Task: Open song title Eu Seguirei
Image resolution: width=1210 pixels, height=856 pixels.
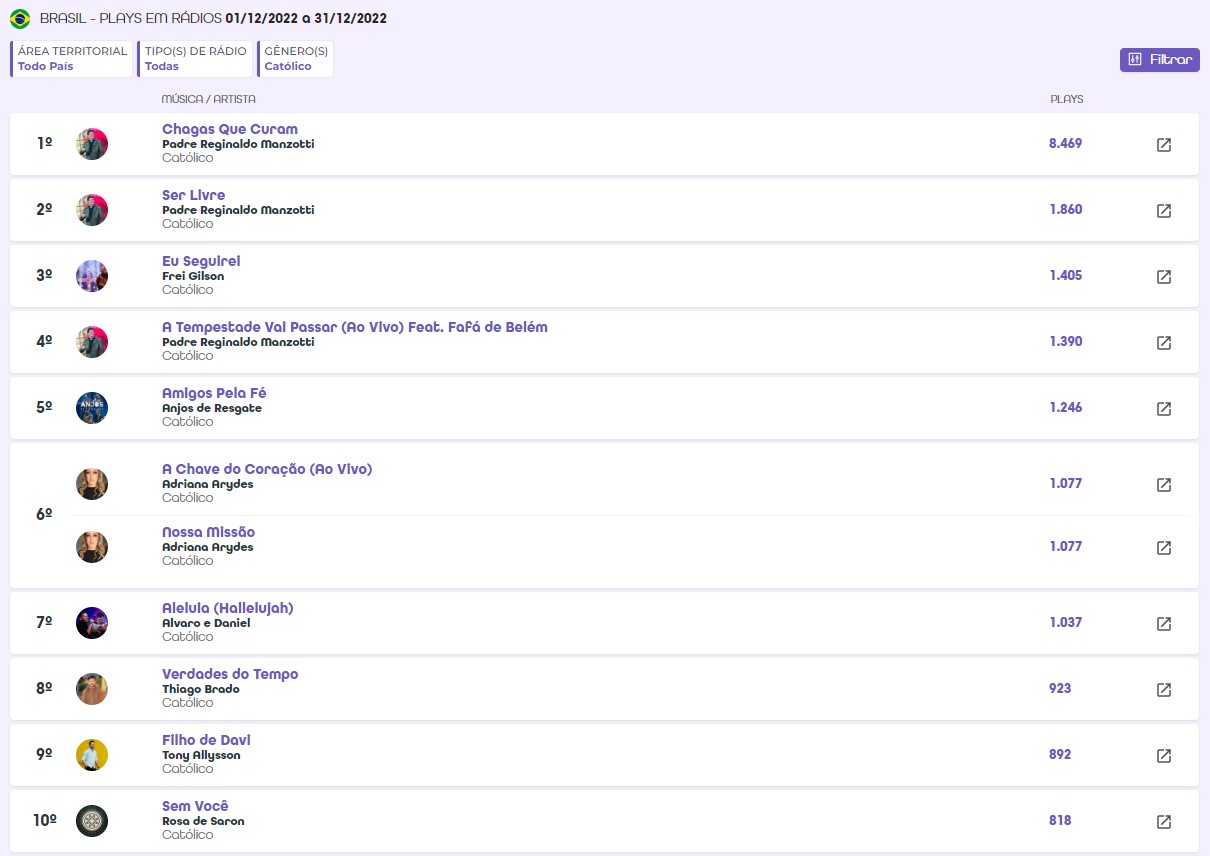Action: coord(201,261)
